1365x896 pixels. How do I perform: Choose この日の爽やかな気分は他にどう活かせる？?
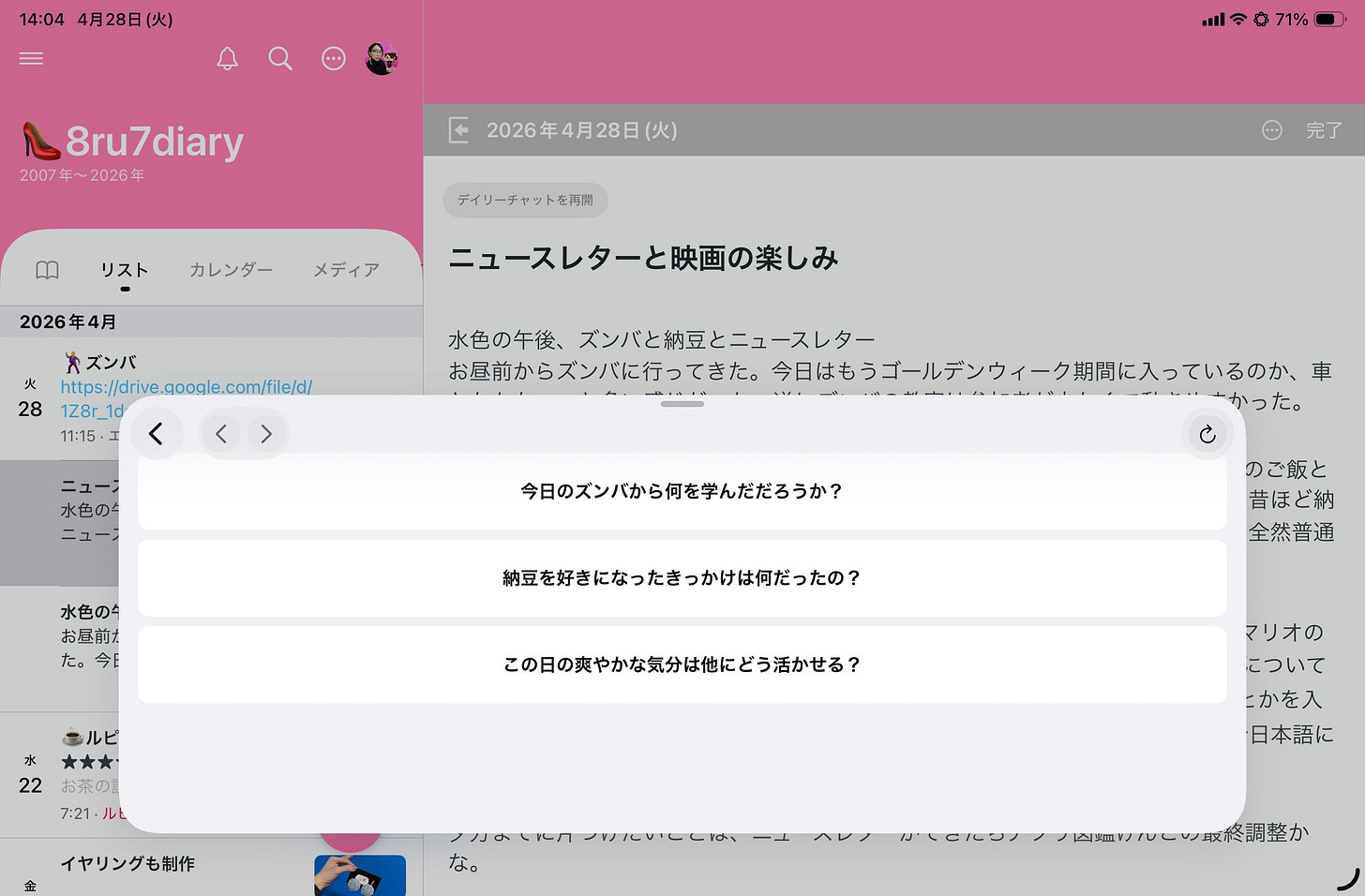[x=682, y=665]
